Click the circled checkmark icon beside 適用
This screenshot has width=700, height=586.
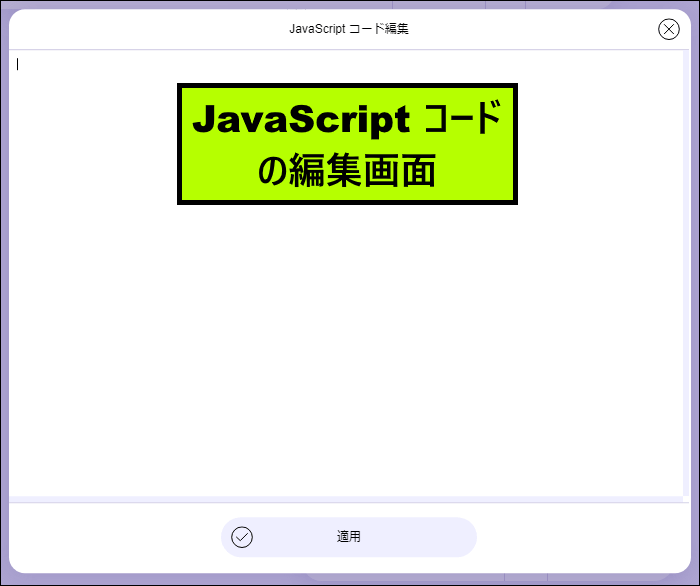pyautogui.click(x=242, y=537)
